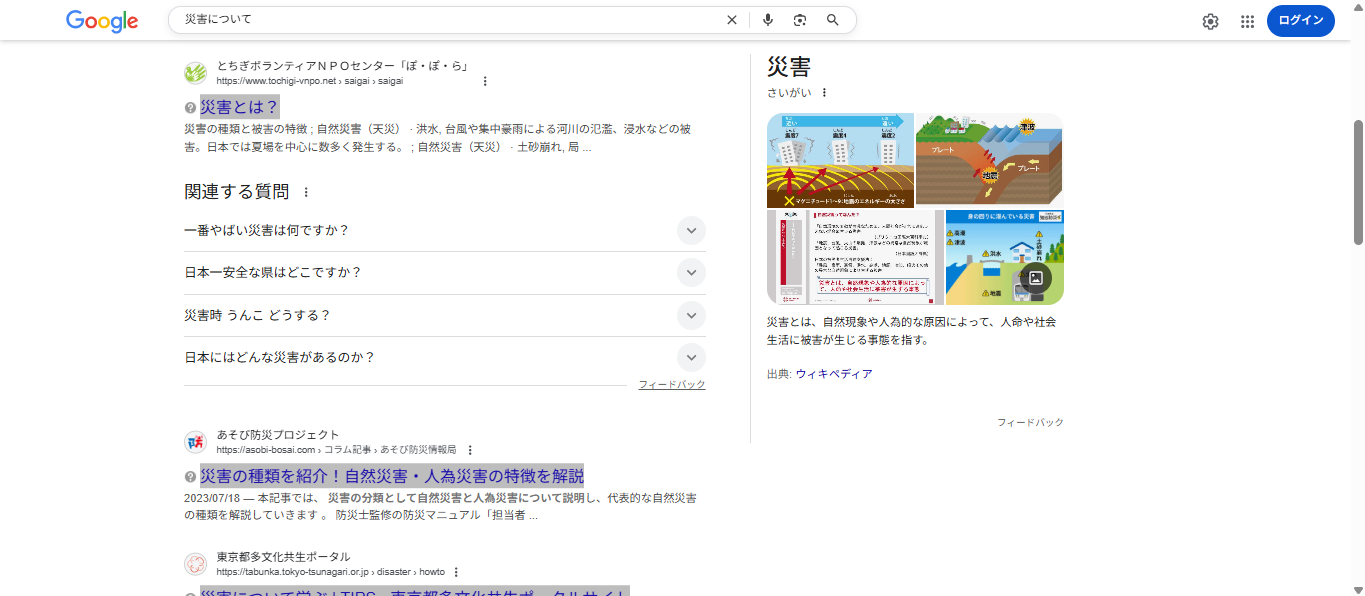Image resolution: width=1365 pixels, height=596 pixels.
Task: Open the 災害とは？ result link
Action: [x=240, y=107]
